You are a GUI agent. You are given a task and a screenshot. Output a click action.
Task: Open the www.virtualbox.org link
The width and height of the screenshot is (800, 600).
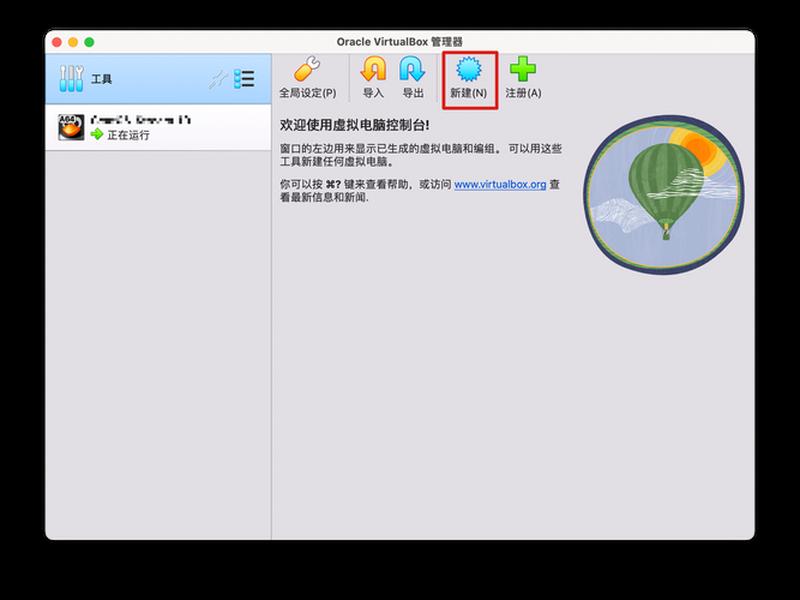(x=500, y=184)
